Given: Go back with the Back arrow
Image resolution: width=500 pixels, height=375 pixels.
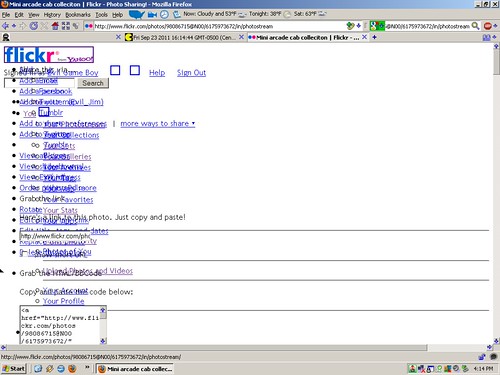Looking at the screenshot, I should [5, 26].
